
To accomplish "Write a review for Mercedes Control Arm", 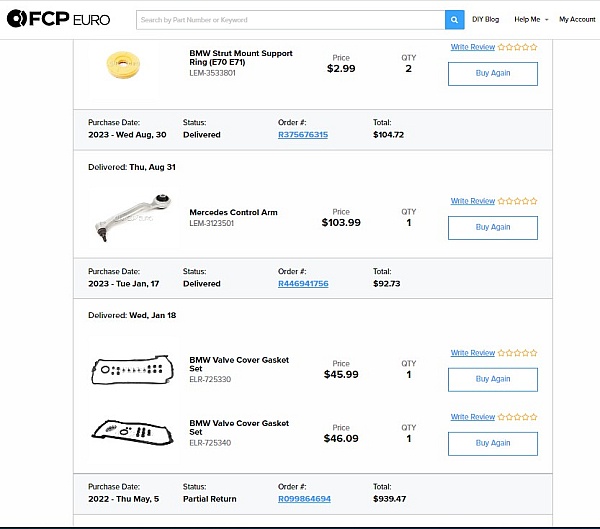I will pos(473,201).
